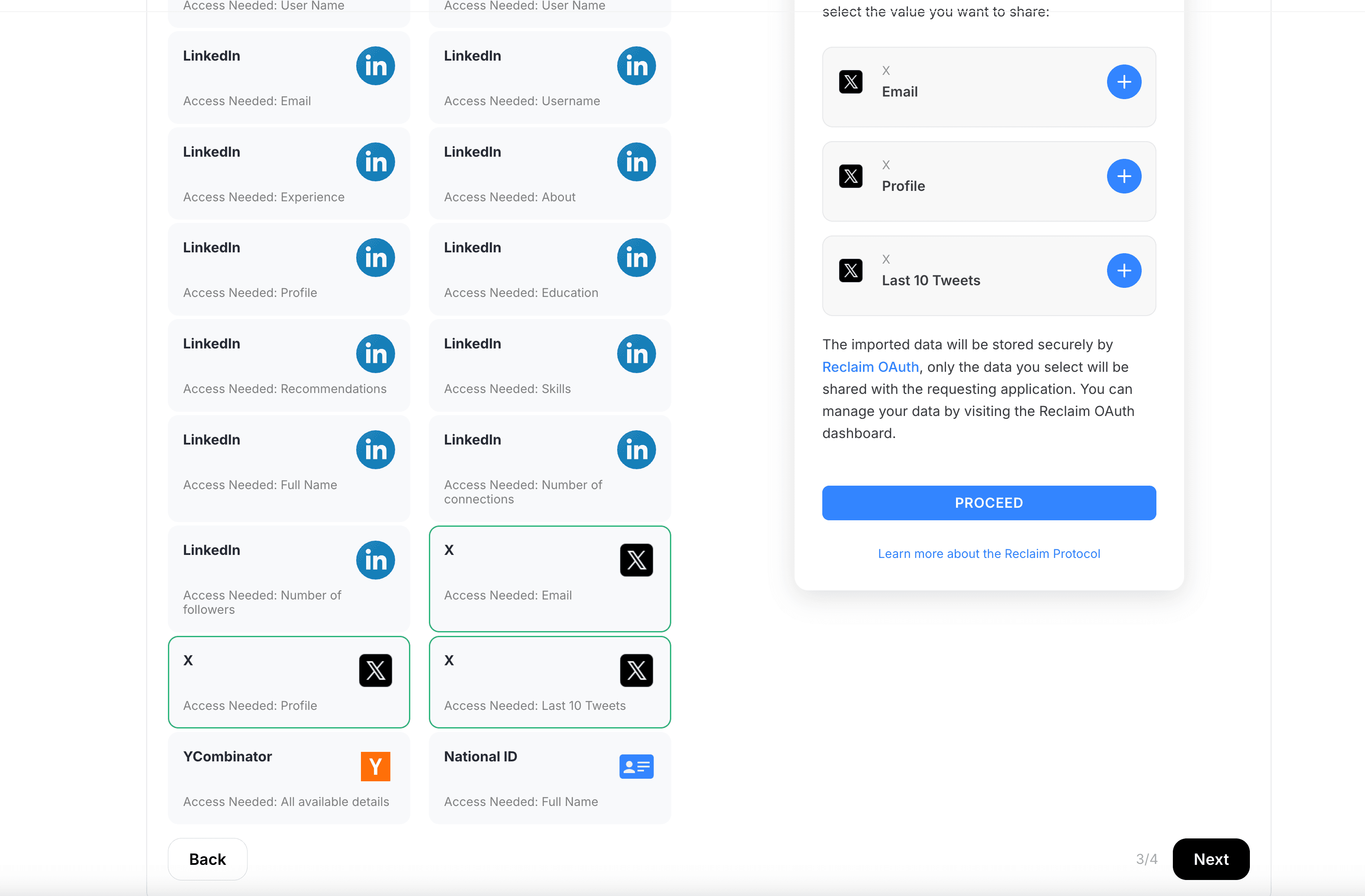Open Learn more about the Reclaim Protocol
Viewport: 1365px width, 896px height.
click(x=989, y=554)
